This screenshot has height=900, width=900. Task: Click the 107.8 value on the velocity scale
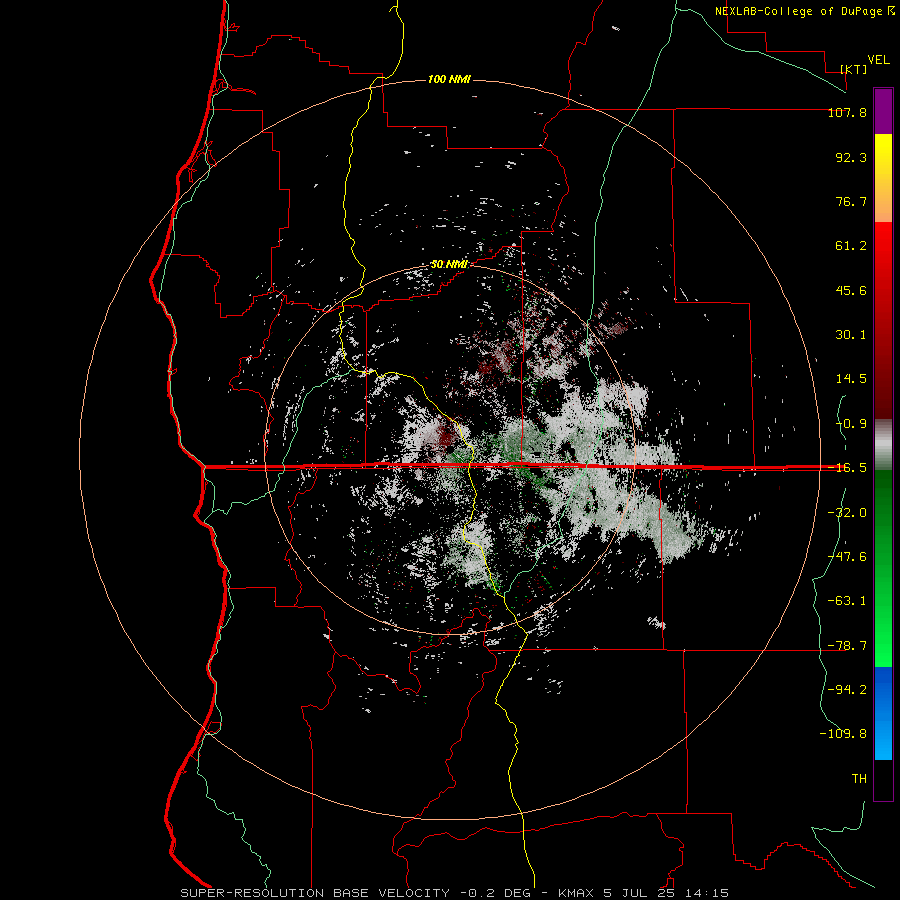point(847,112)
